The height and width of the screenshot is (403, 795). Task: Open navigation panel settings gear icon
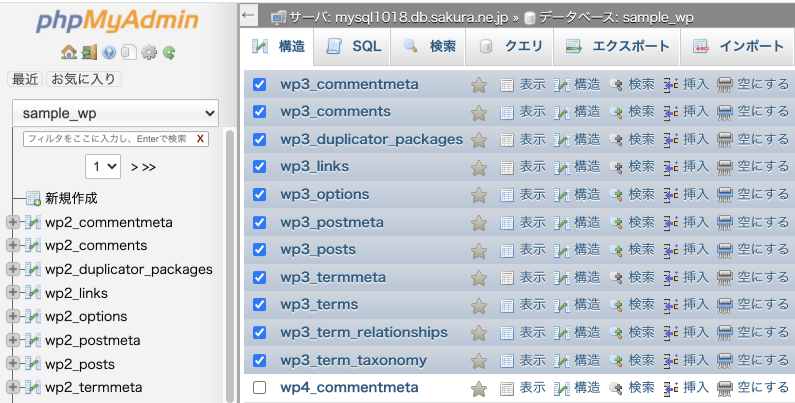(x=149, y=52)
